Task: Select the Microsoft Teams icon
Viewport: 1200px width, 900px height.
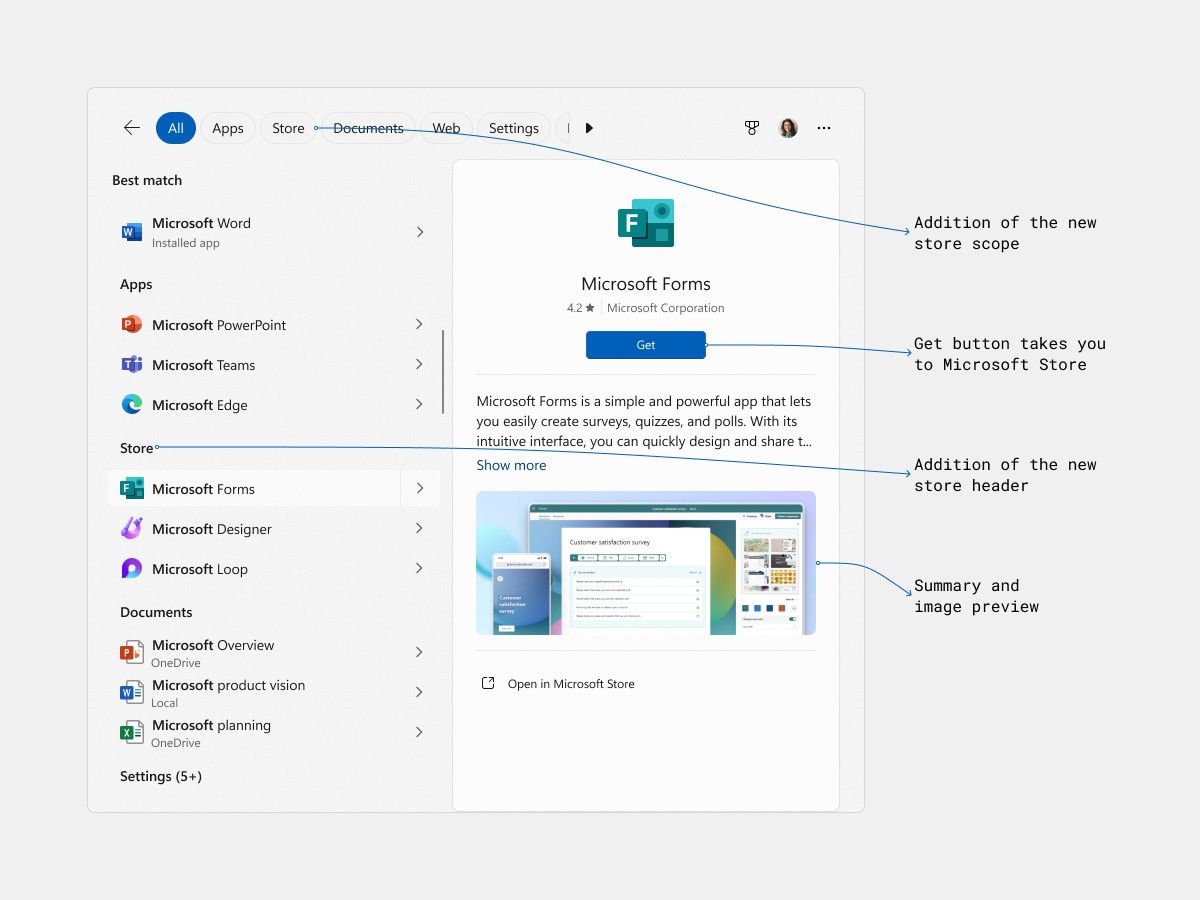Action: point(132,365)
